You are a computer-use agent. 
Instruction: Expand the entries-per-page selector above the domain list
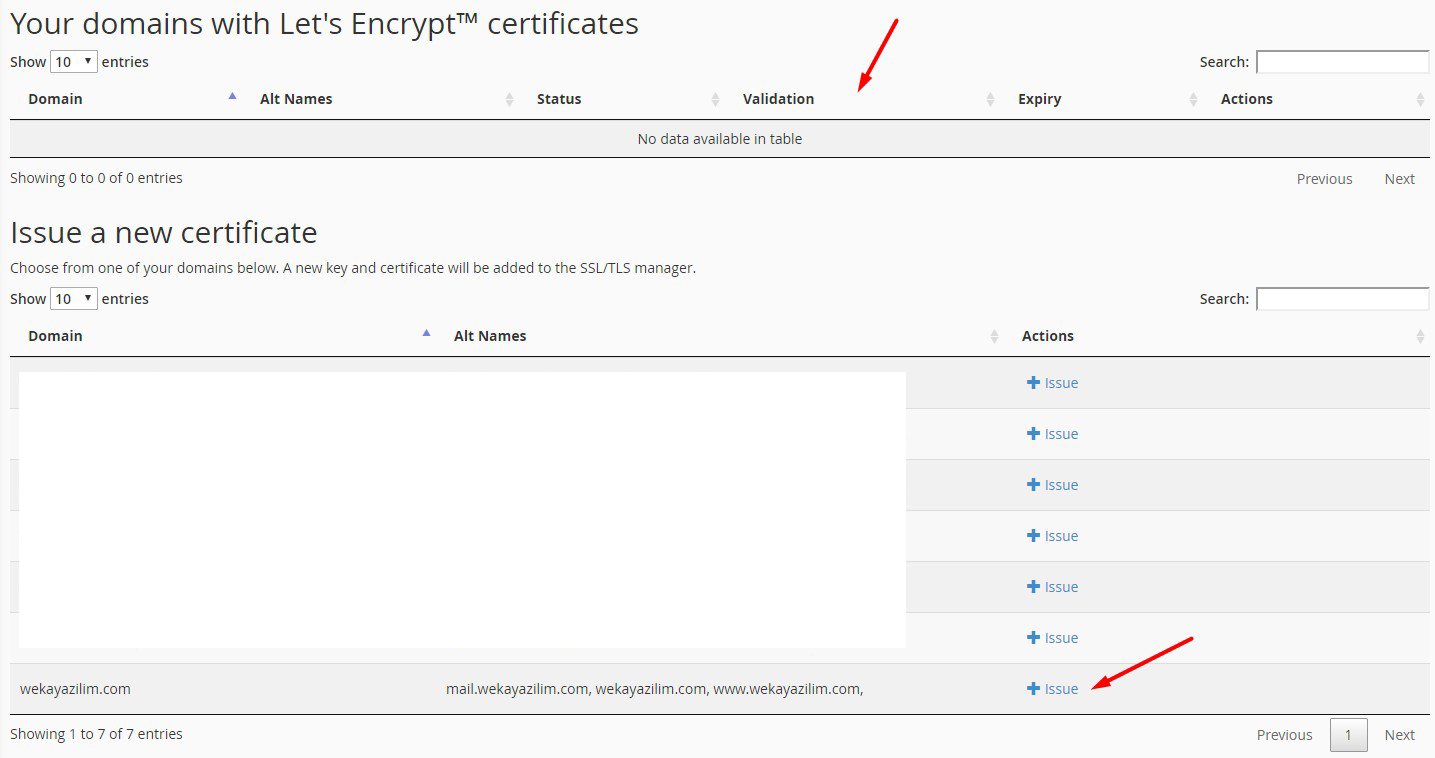click(72, 298)
